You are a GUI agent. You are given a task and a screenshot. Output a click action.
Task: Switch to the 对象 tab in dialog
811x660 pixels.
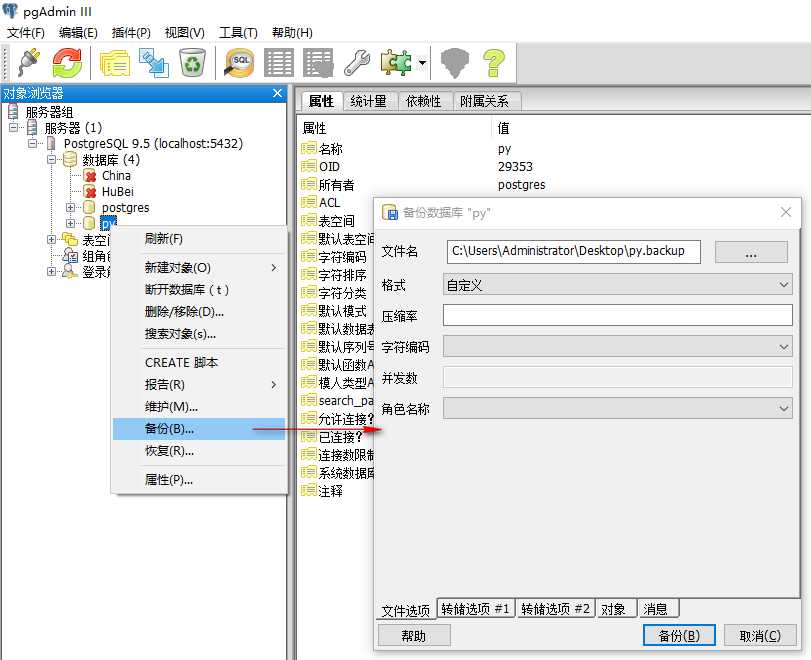point(615,609)
